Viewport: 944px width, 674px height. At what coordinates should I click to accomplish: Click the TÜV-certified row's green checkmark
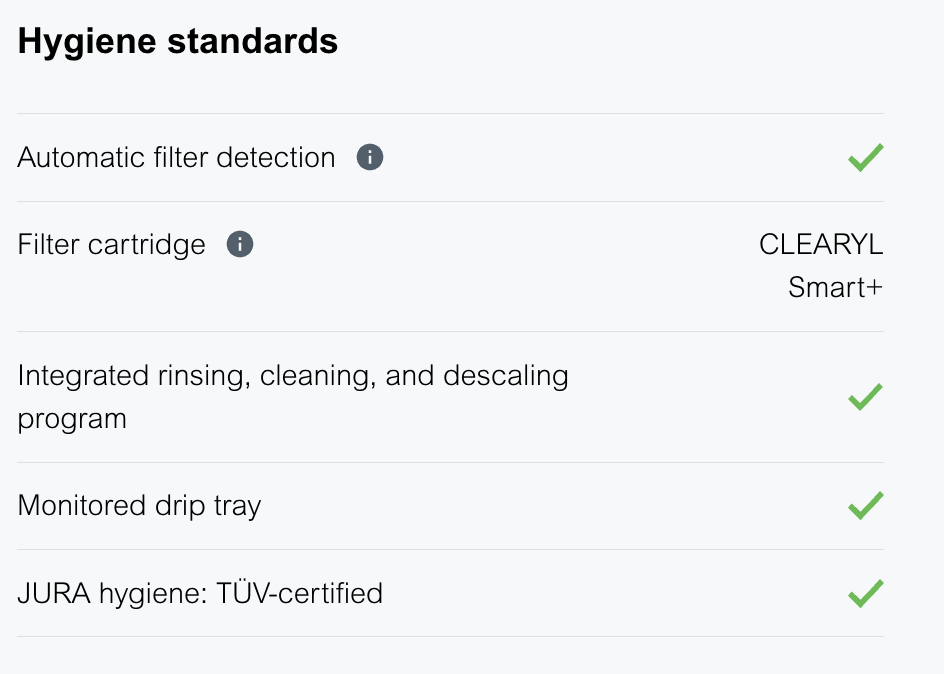tap(865, 594)
